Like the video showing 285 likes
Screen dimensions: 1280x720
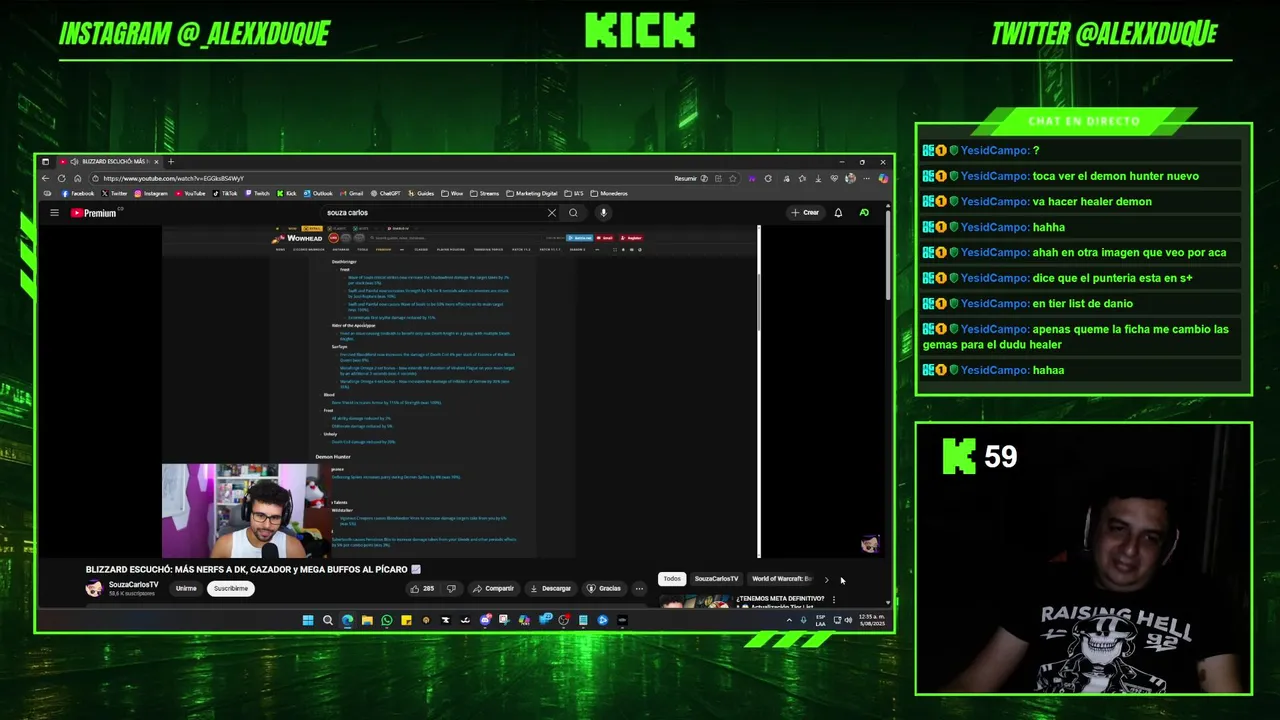[x=421, y=588]
